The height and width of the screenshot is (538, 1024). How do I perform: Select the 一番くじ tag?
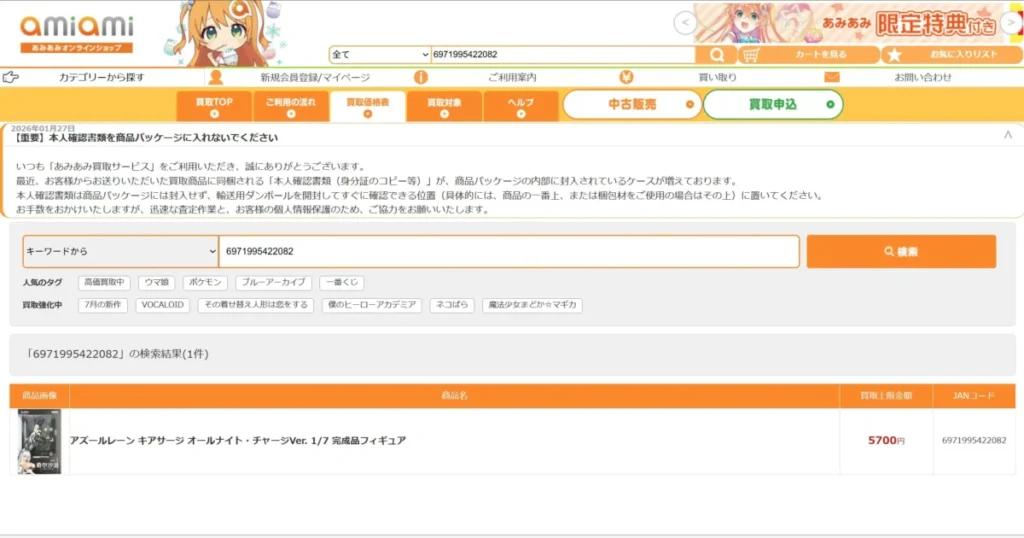tap(342, 283)
